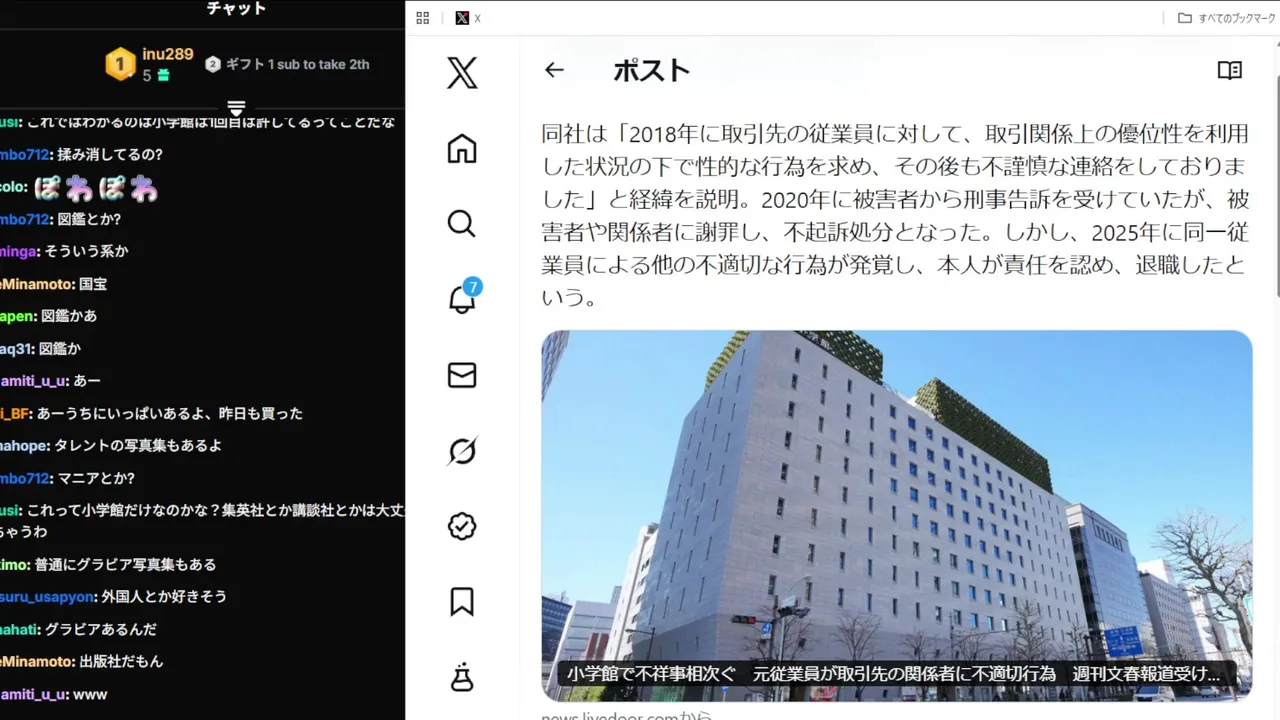
Task: Open Explore search in X sidebar
Action: (x=462, y=224)
